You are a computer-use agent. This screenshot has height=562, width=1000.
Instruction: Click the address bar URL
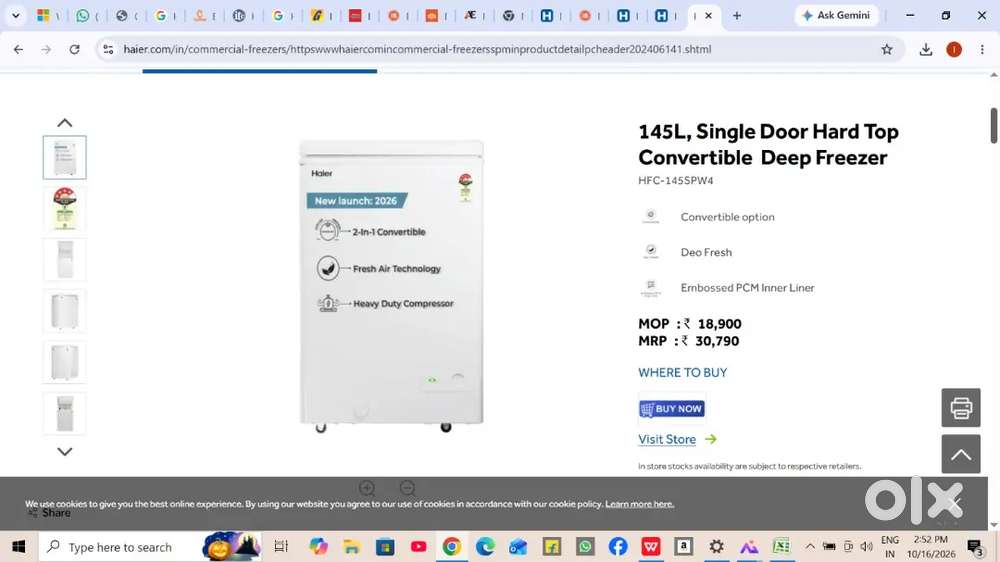pyautogui.click(x=417, y=49)
